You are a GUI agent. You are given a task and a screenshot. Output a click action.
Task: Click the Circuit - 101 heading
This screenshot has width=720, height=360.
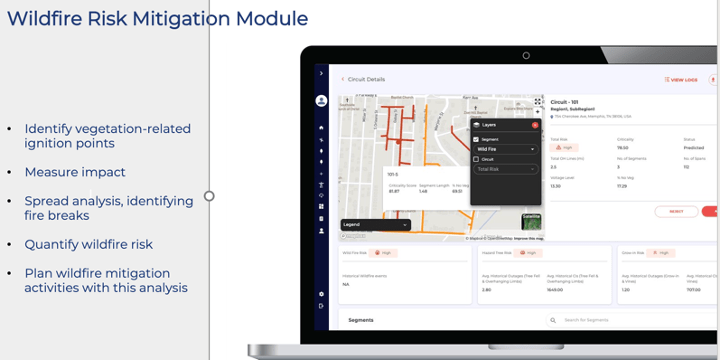pyautogui.click(x=564, y=102)
